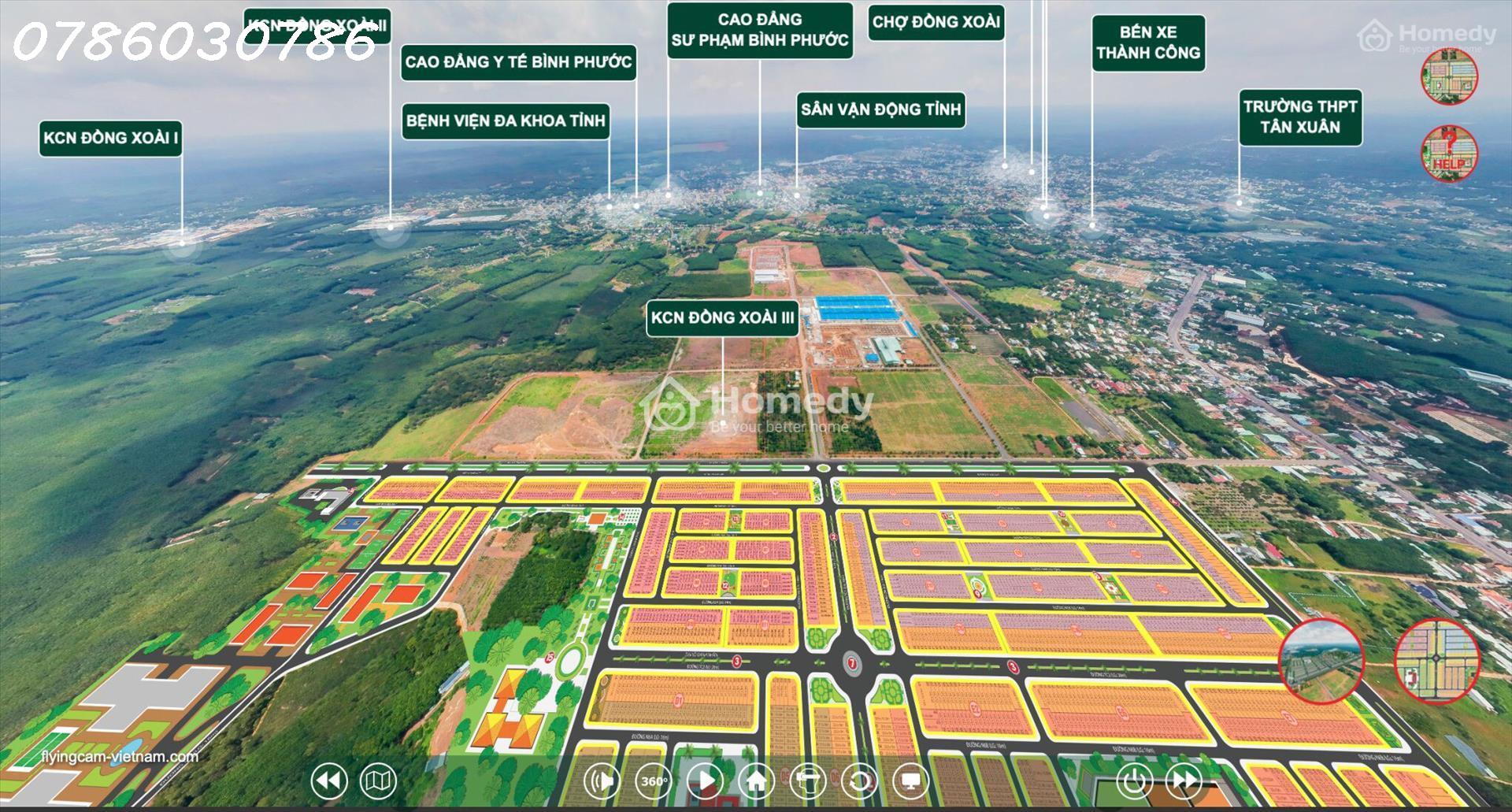
Task: Click the HELP circular button
Action: 1449,153
